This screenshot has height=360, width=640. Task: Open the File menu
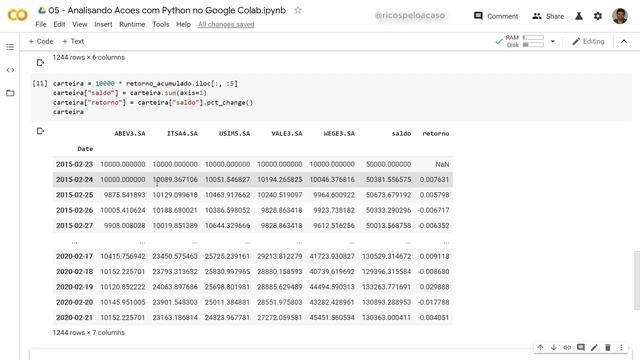(x=41, y=24)
